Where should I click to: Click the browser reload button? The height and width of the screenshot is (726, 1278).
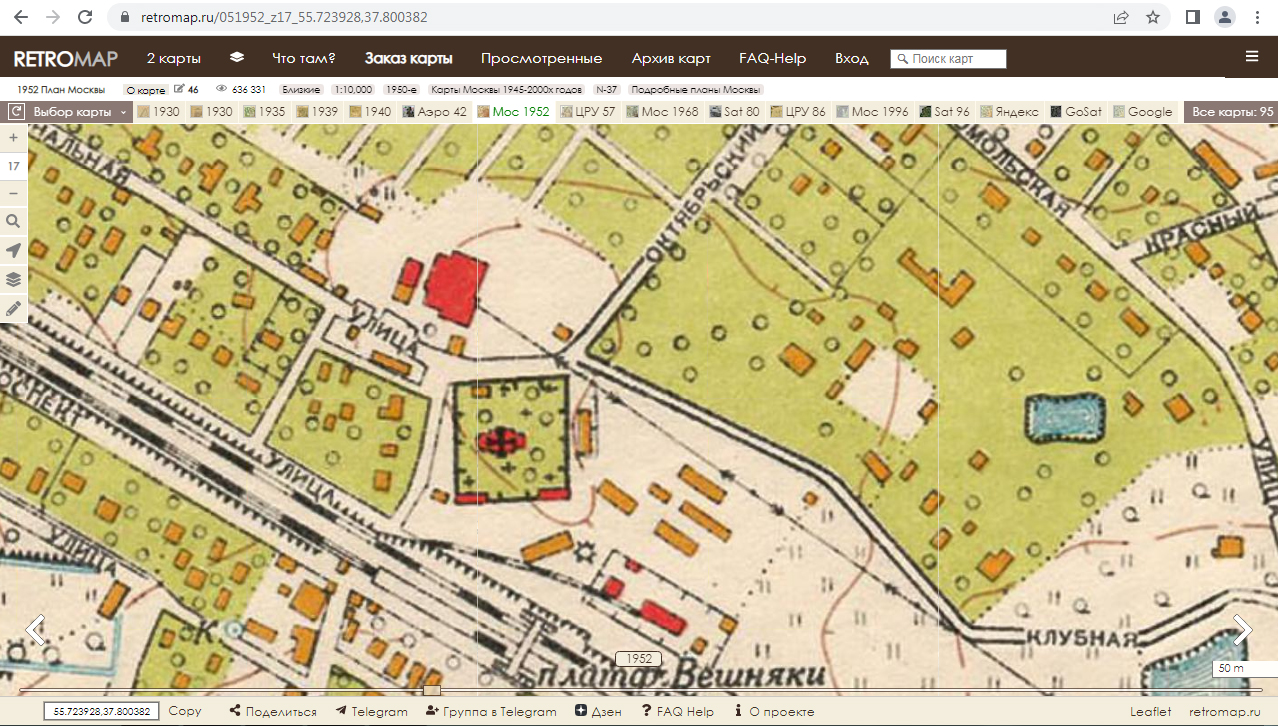pyautogui.click(x=85, y=17)
